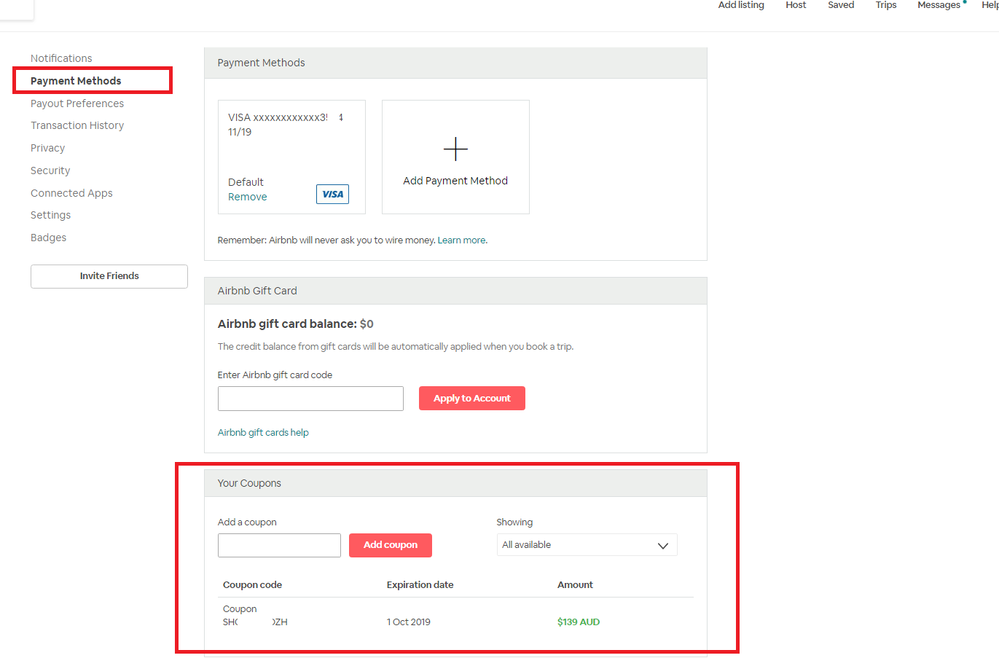The width and height of the screenshot is (999, 658).
Task: Open Airbnb gift cards help link
Action: pyautogui.click(x=263, y=433)
